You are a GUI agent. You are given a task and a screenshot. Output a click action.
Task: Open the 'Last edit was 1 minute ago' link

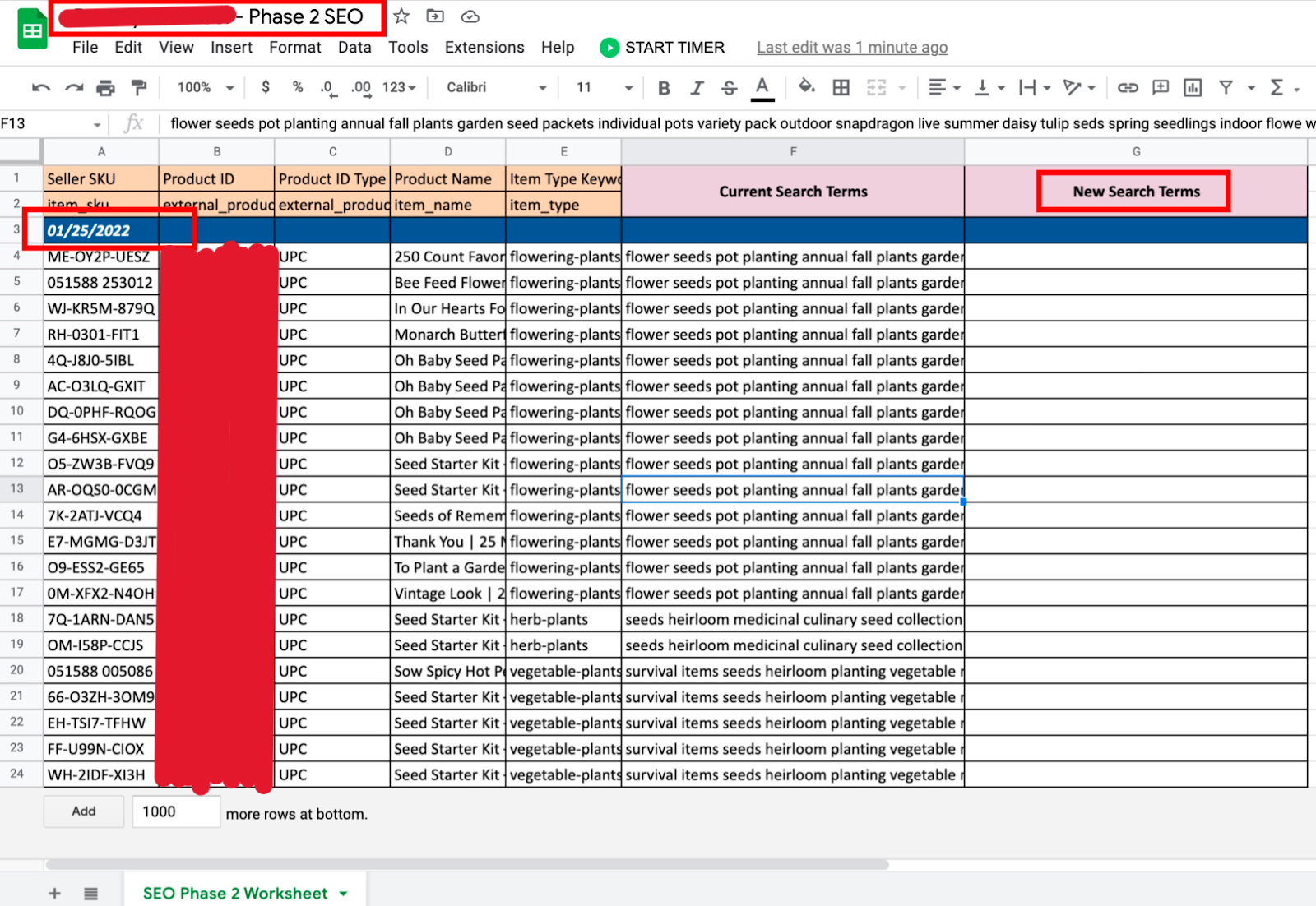point(852,48)
